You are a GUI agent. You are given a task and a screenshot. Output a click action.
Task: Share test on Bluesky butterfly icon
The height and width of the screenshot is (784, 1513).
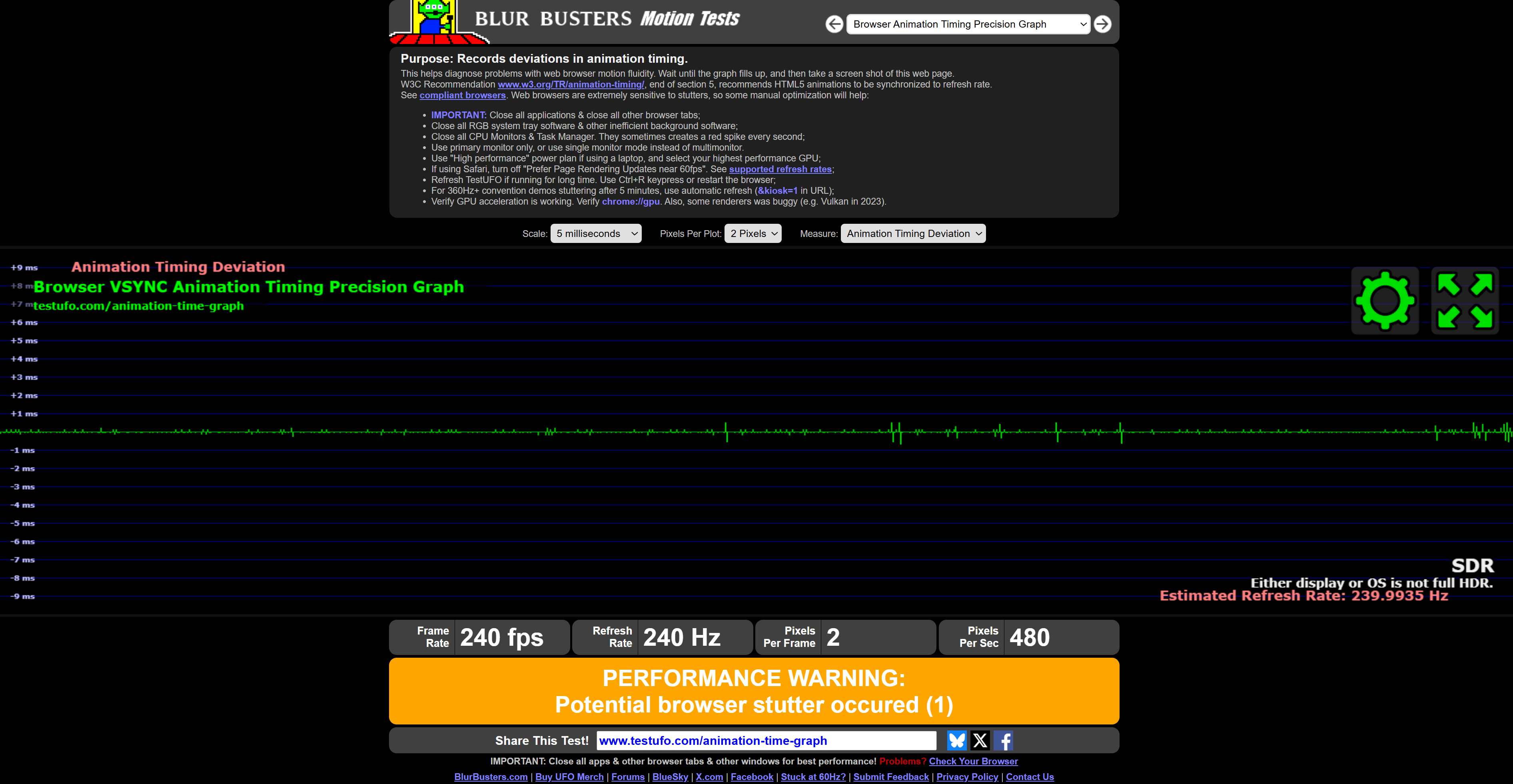click(x=957, y=740)
